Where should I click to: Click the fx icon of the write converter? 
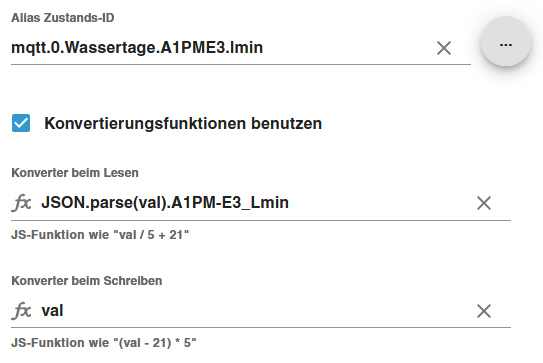pos(21,311)
